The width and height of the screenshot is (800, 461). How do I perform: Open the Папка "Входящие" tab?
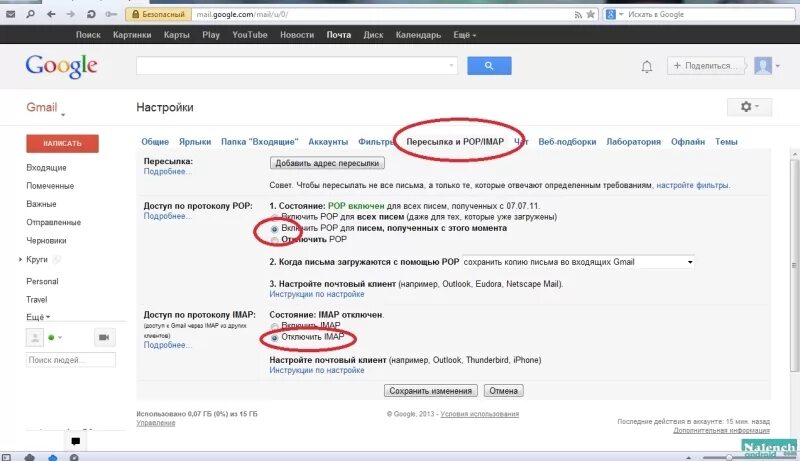[260, 142]
